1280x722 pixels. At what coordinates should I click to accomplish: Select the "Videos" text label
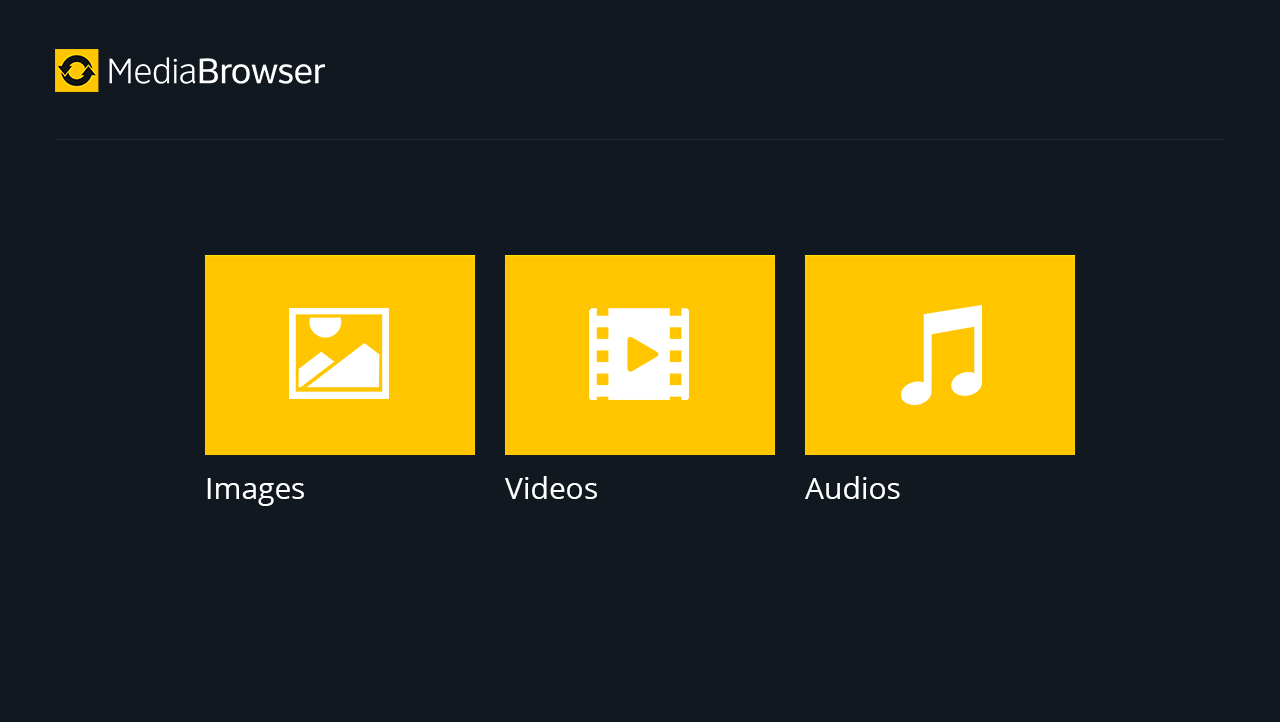551,489
